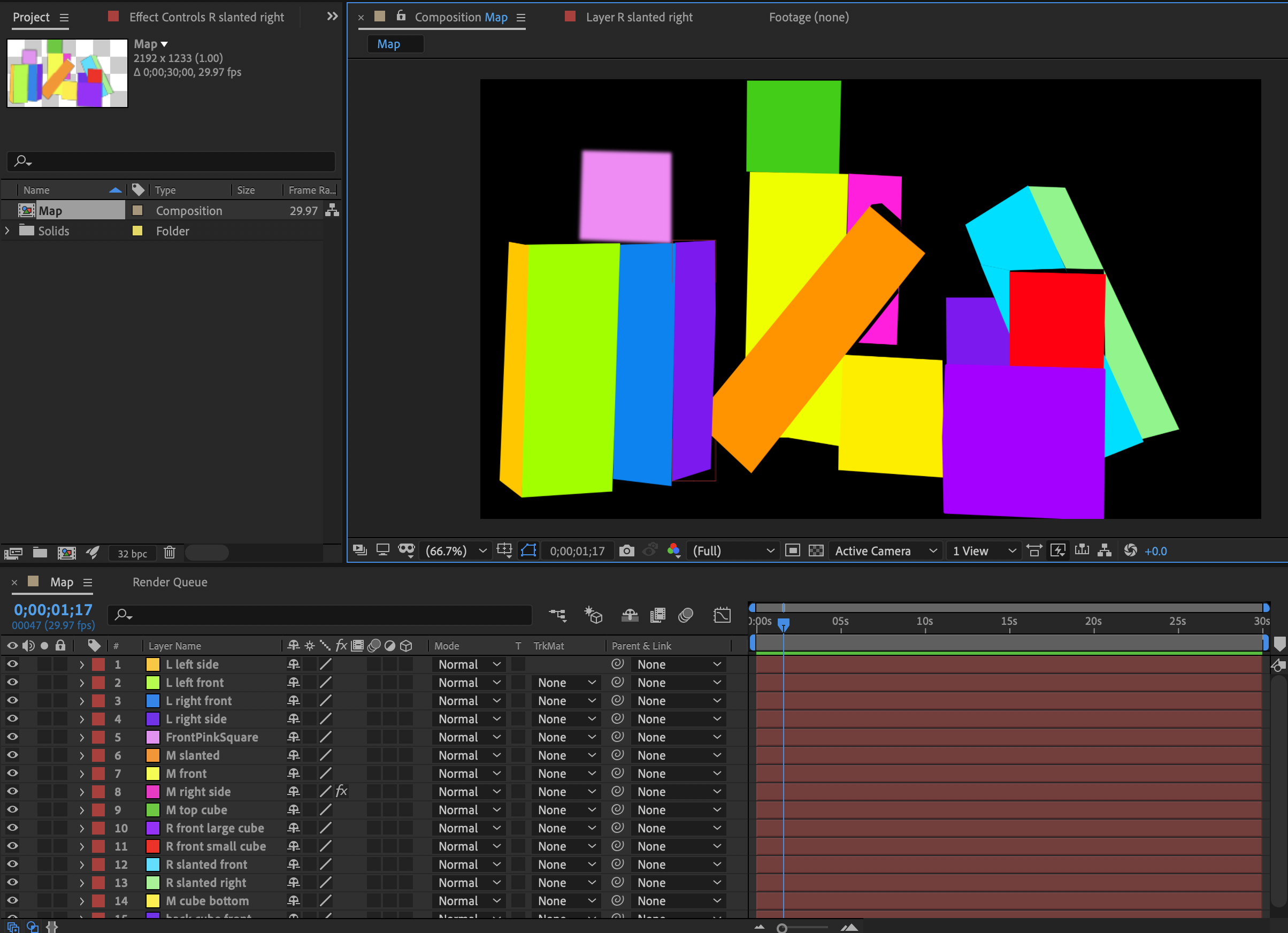Open the Graph Editor icon in timeline
The height and width of the screenshot is (933, 1288).
[x=722, y=615]
